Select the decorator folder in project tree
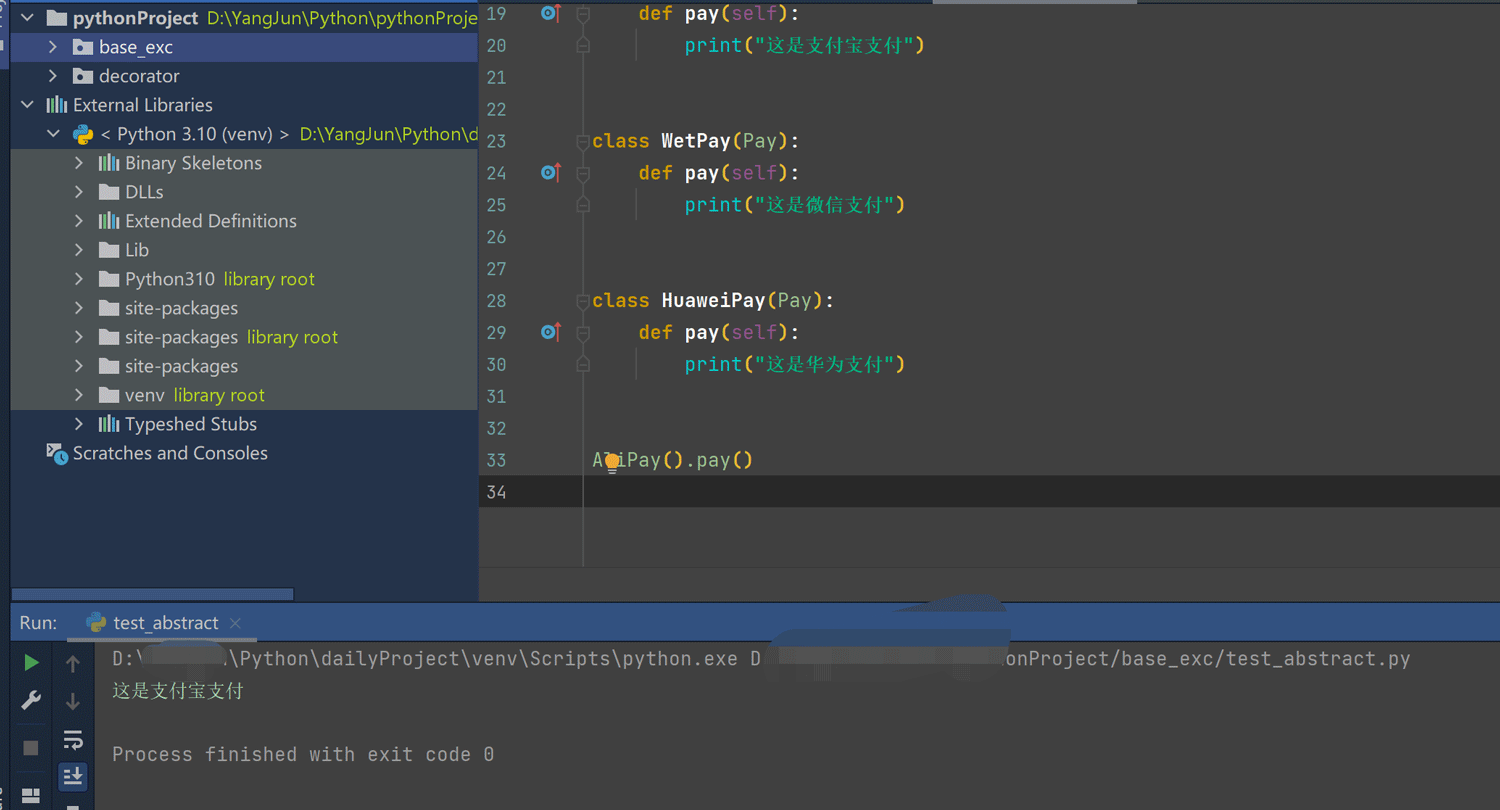Image resolution: width=1500 pixels, height=810 pixels. (139, 76)
